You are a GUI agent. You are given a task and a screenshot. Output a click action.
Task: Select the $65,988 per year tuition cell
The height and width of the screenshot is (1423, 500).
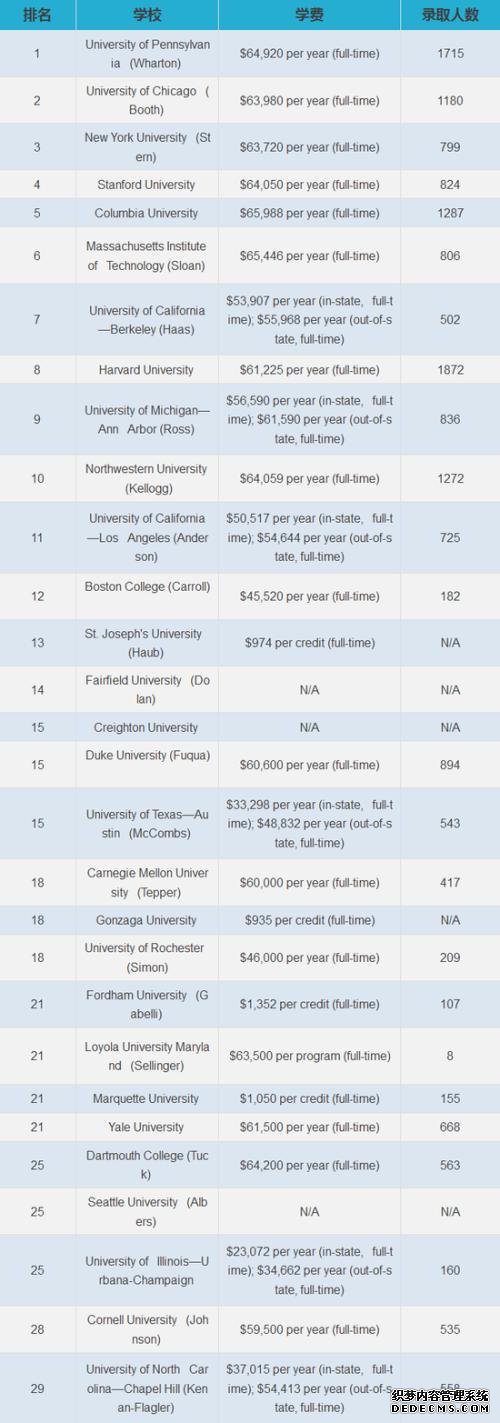coord(309,213)
